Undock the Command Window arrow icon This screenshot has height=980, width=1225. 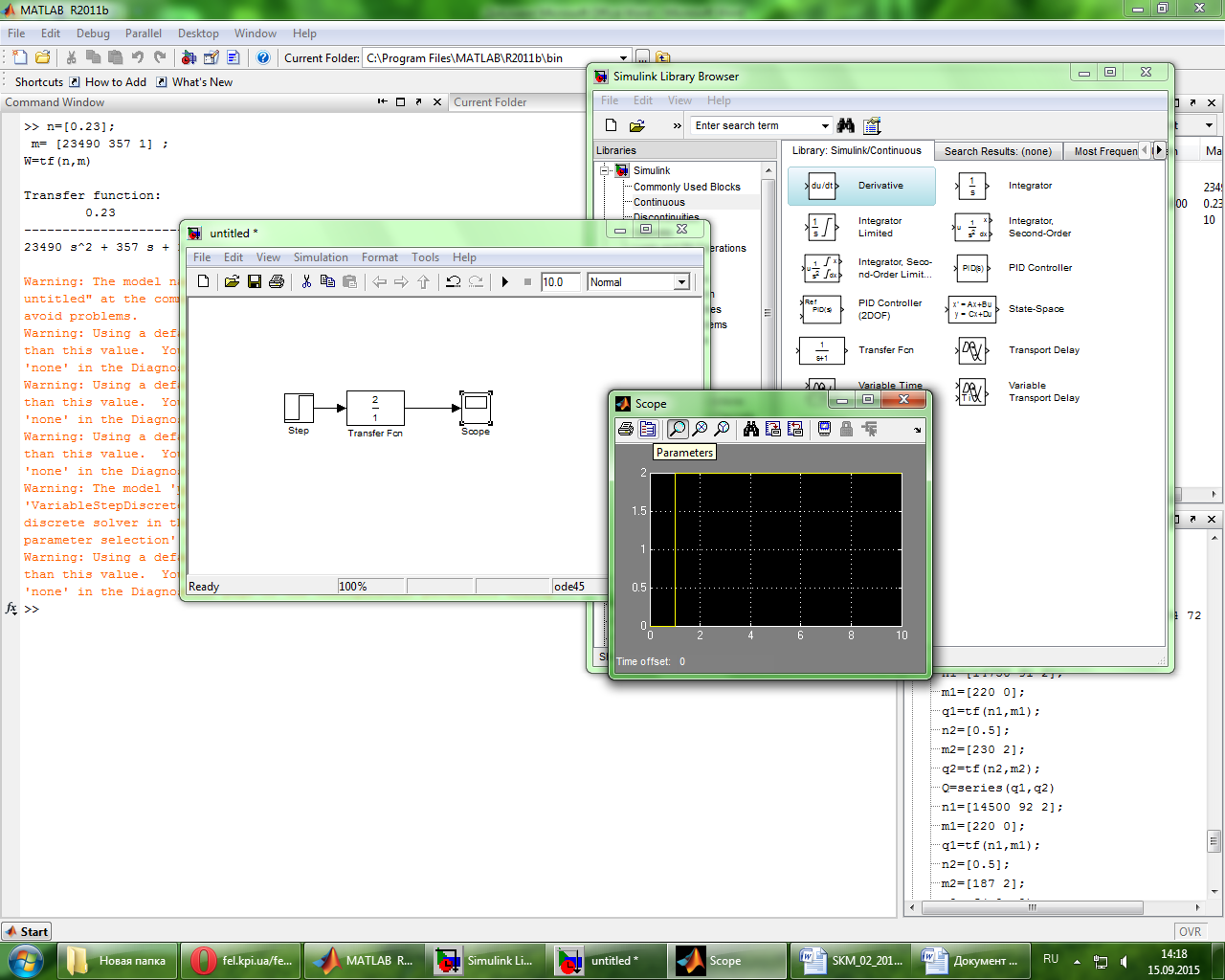[x=418, y=101]
